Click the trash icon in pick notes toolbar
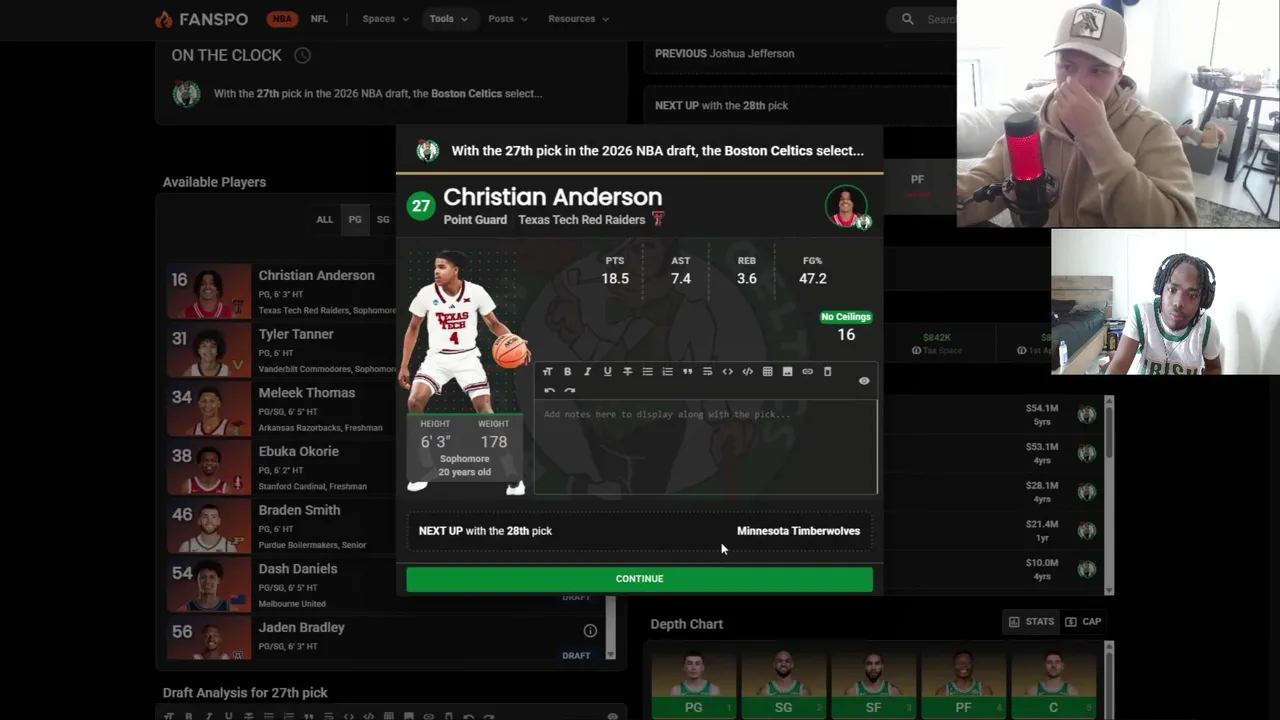The height and width of the screenshot is (720, 1280). click(827, 372)
